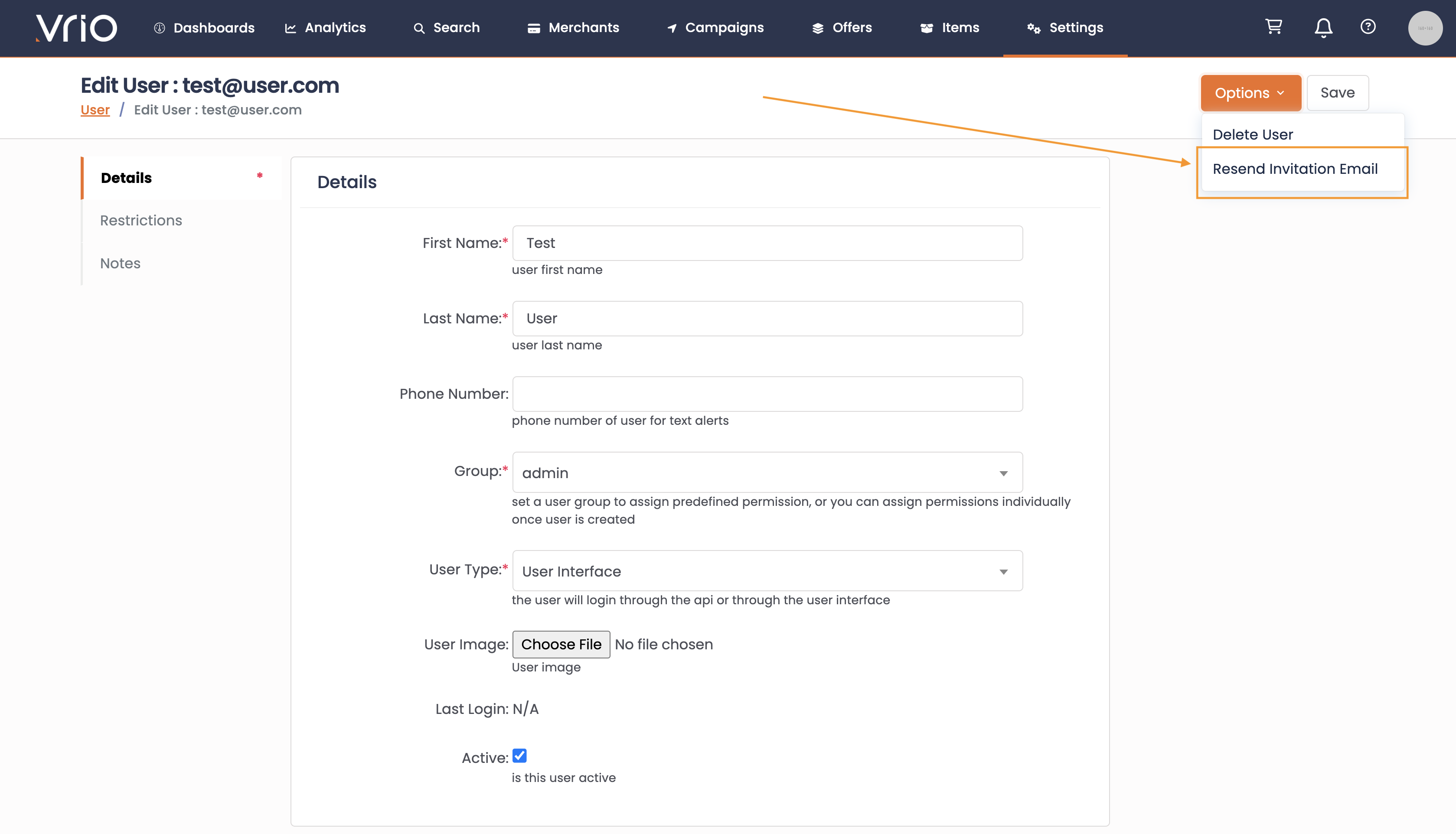Click the Settings gears icon
The image size is (1456, 834).
point(1033,28)
